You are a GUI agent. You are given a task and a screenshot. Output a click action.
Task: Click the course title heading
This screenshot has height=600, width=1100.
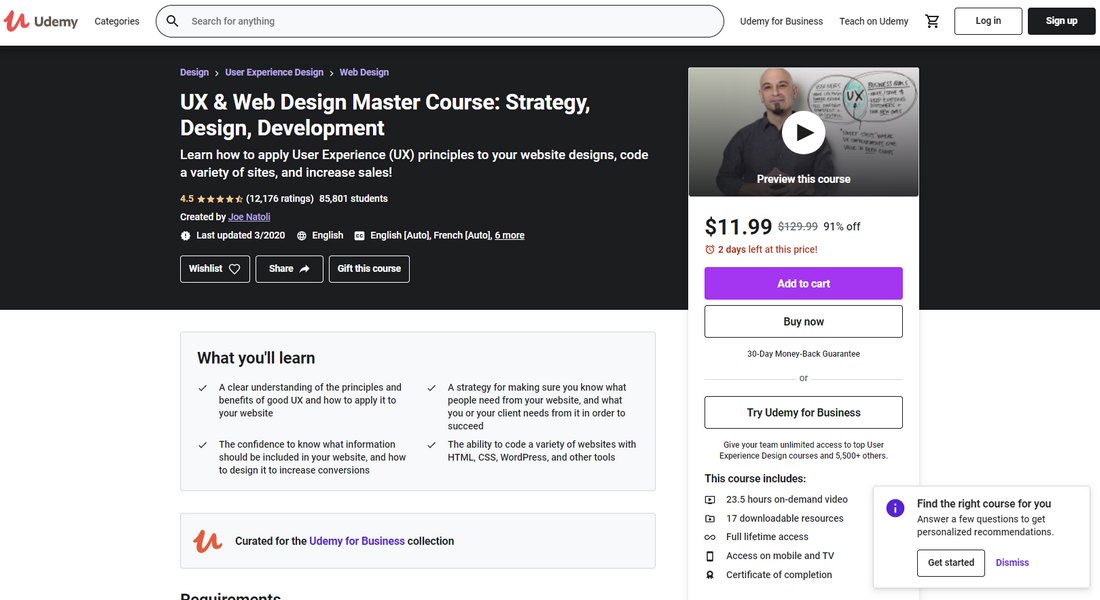point(385,115)
